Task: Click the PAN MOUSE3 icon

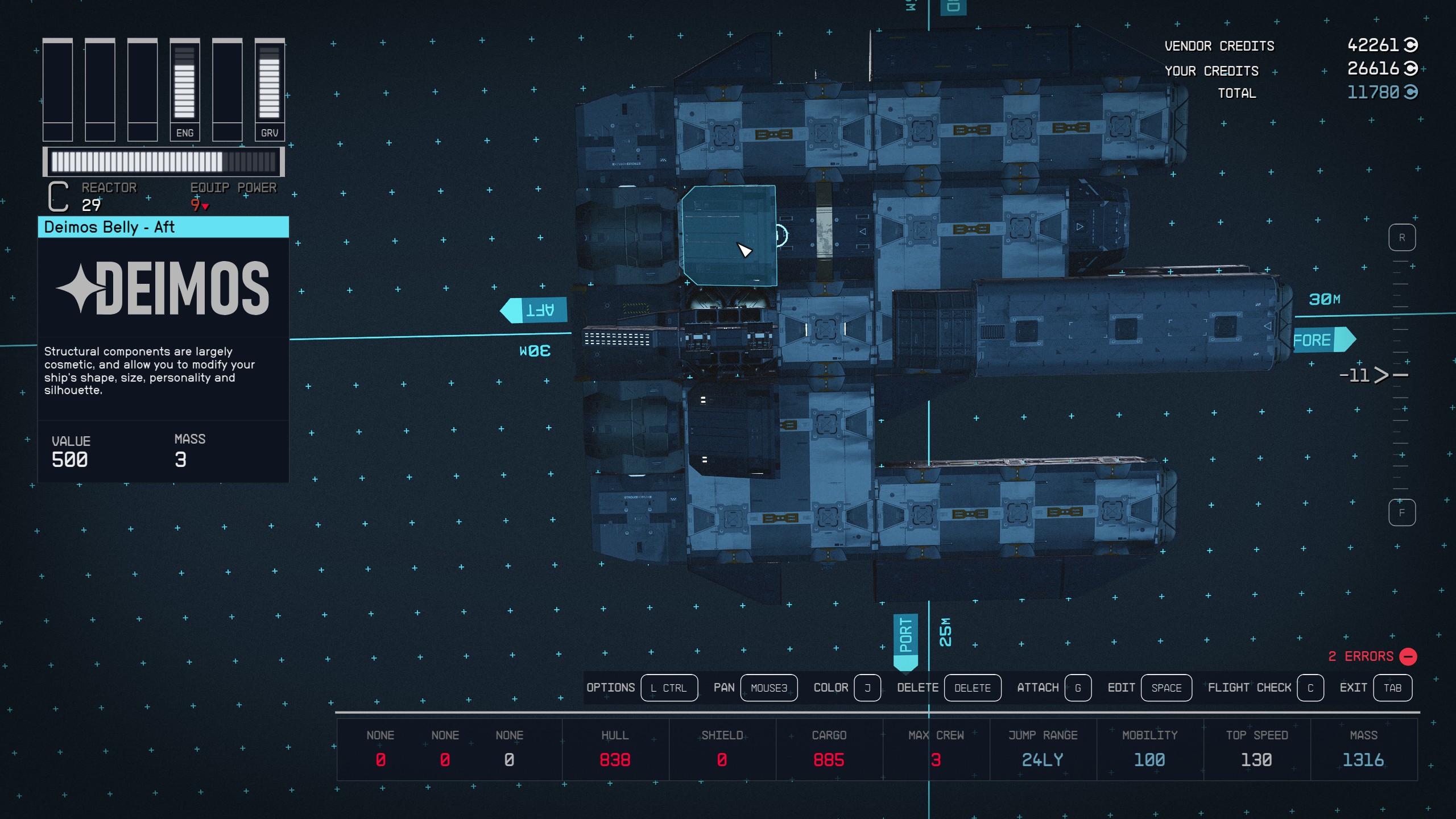Action: [x=768, y=688]
